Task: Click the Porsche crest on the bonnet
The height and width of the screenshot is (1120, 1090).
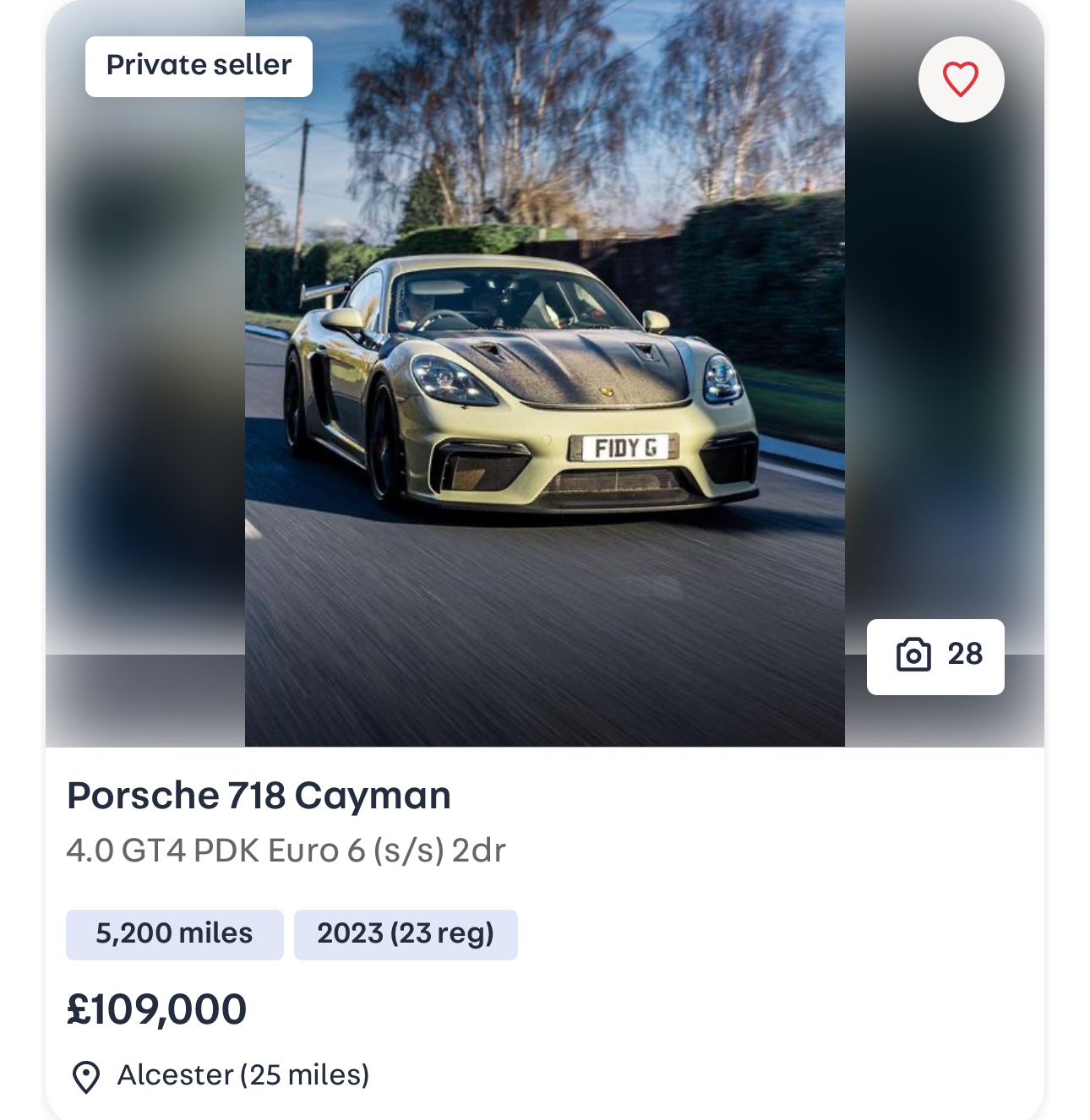Action: 606,392
